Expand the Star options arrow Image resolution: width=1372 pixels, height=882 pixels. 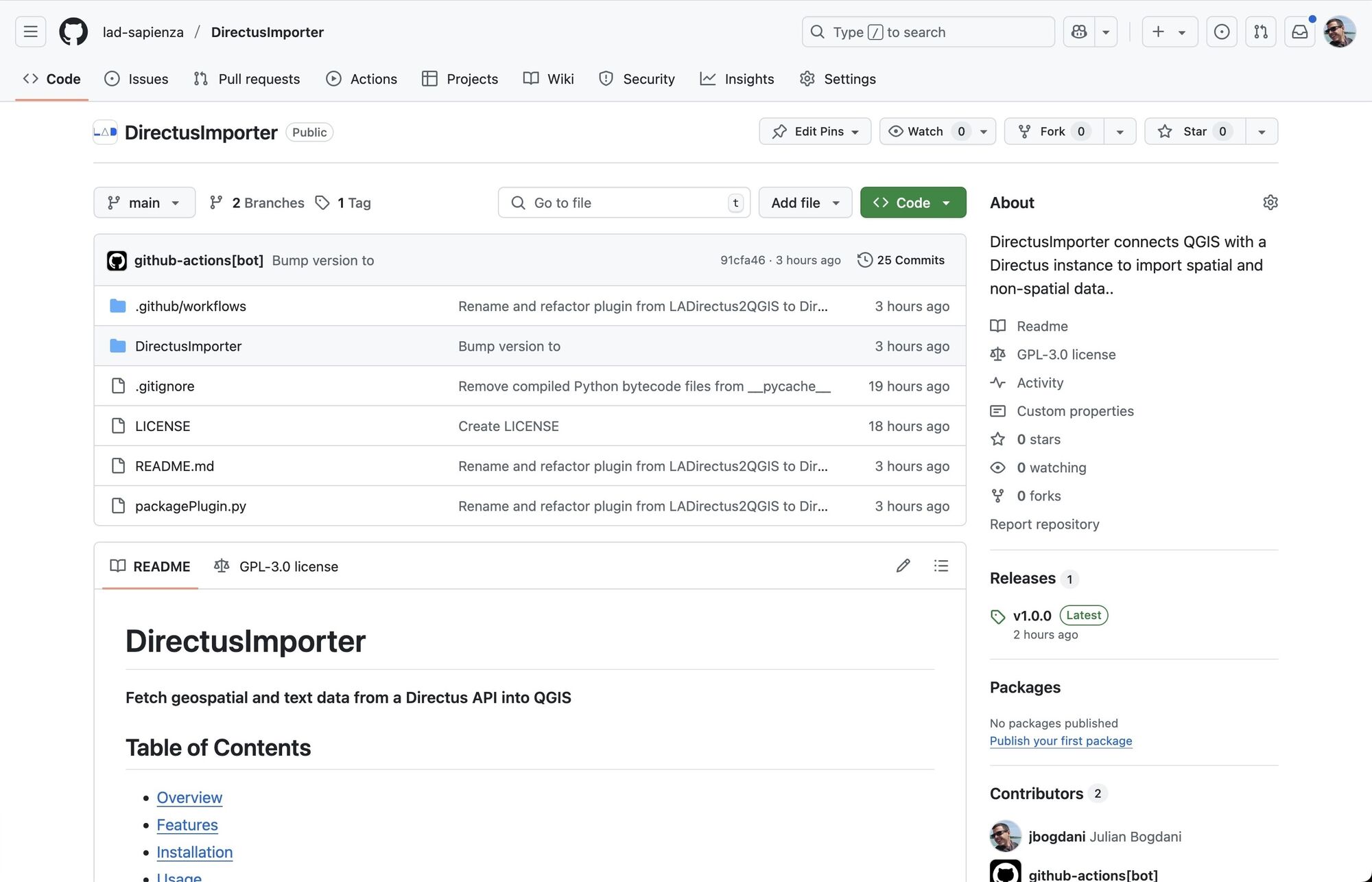click(1262, 131)
